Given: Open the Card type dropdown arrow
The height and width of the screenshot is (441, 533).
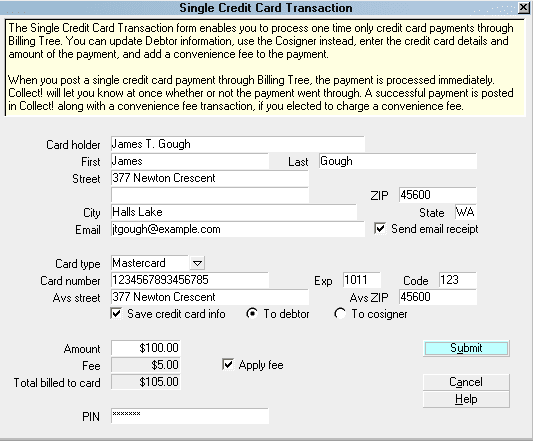Looking at the screenshot, I should click(x=197, y=263).
